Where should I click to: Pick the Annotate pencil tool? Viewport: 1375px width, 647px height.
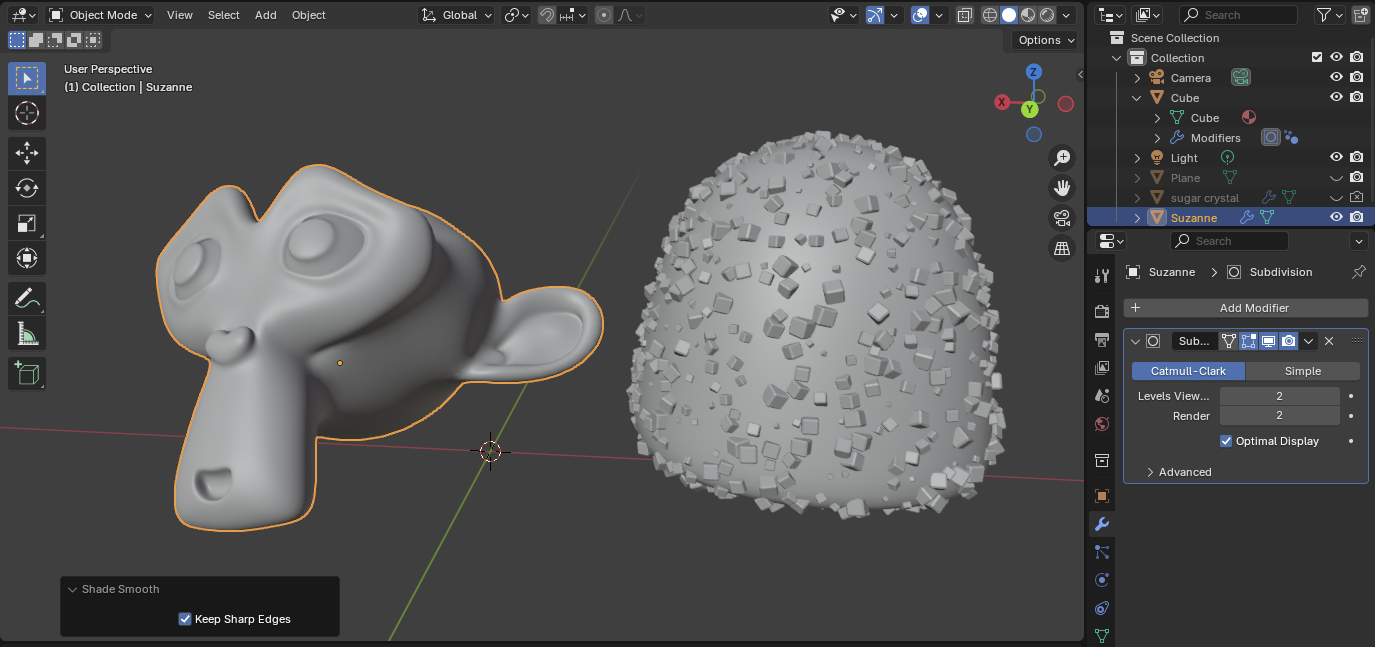pos(27,298)
